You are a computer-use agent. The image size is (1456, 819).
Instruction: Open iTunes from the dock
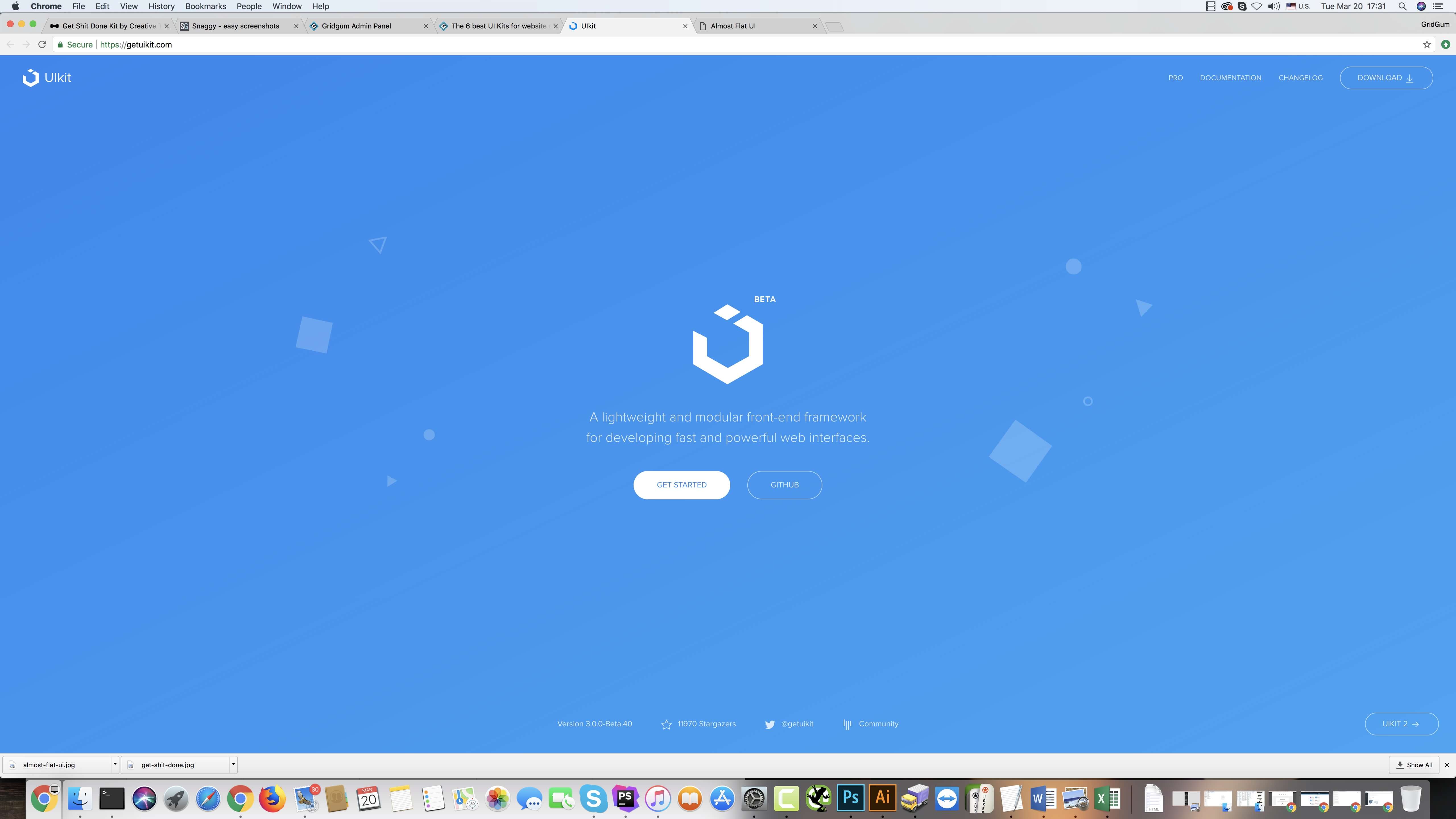pos(657,799)
